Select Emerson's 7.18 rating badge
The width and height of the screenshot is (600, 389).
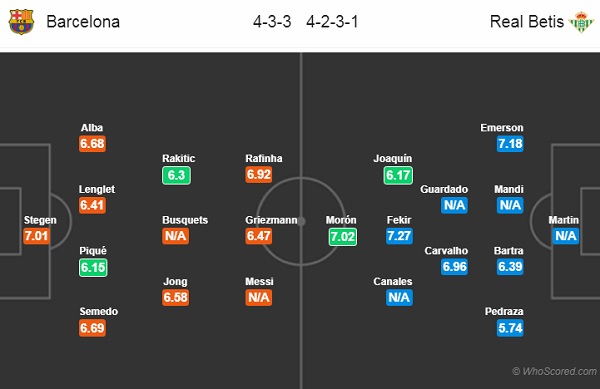[x=510, y=144]
